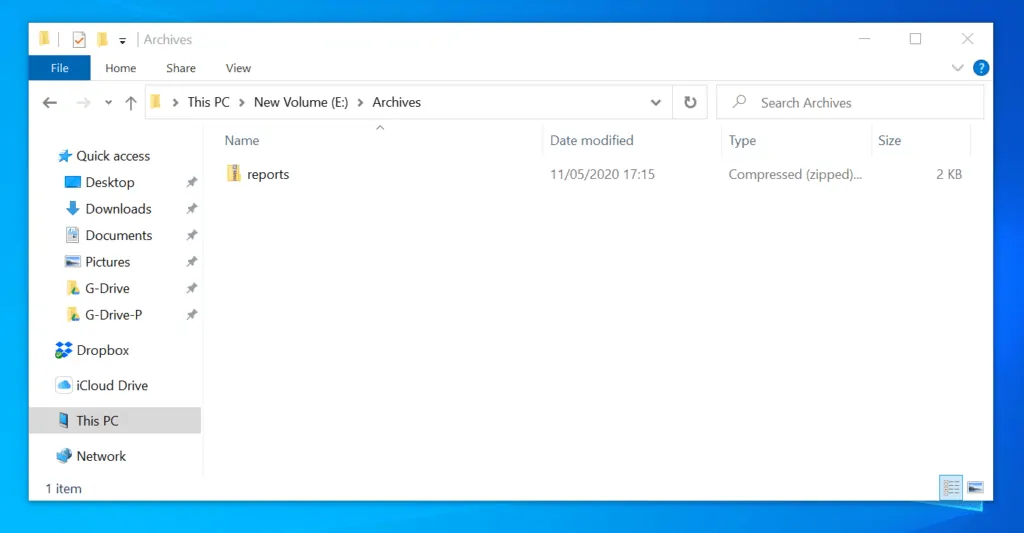Image resolution: width=1024 pixels, height=533 pixels.
Task: Open the address bar history dropdown
Action: tap(656, 102)
